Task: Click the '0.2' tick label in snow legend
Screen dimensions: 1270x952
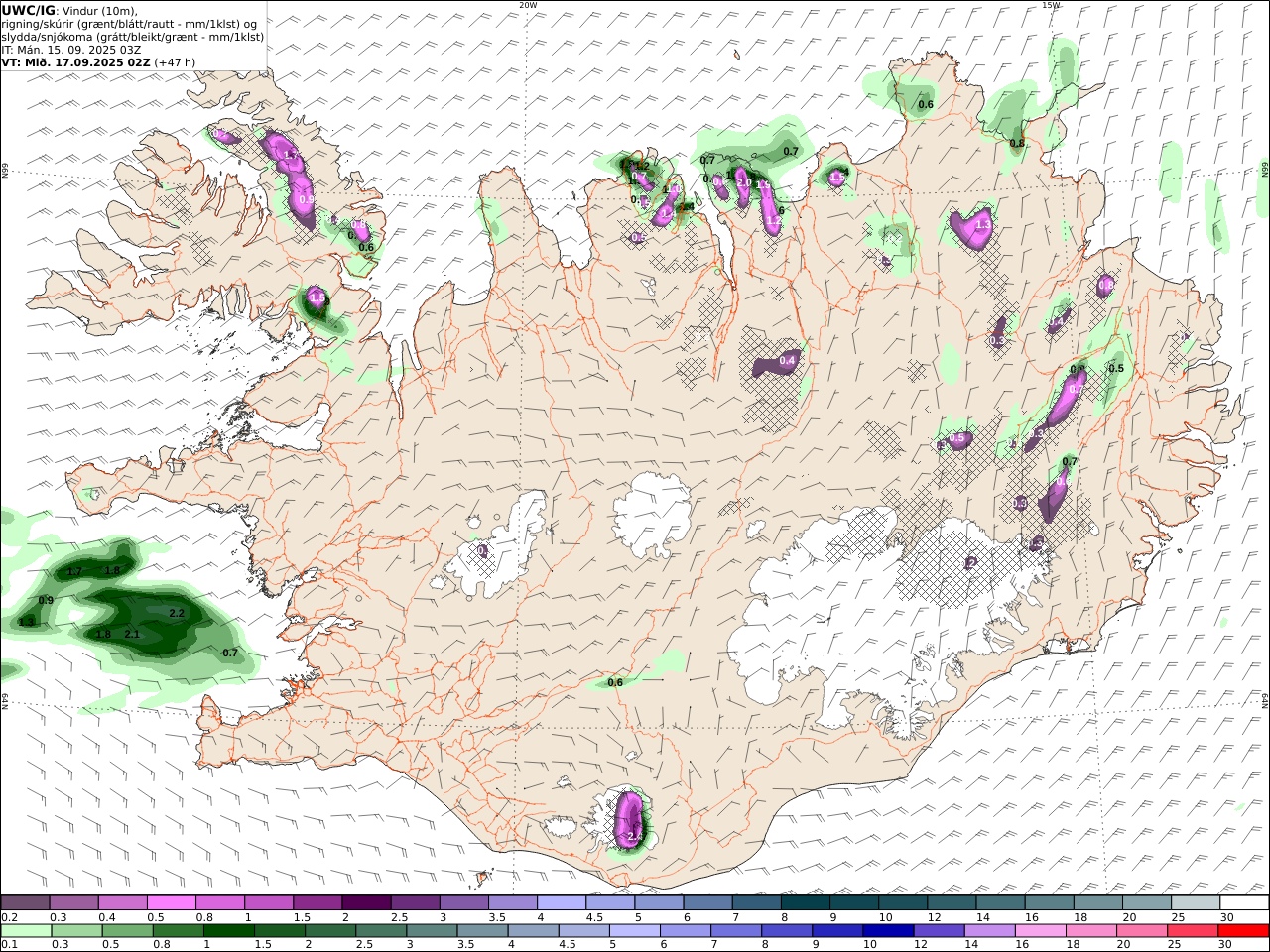Action: click(x=9, y=917)
